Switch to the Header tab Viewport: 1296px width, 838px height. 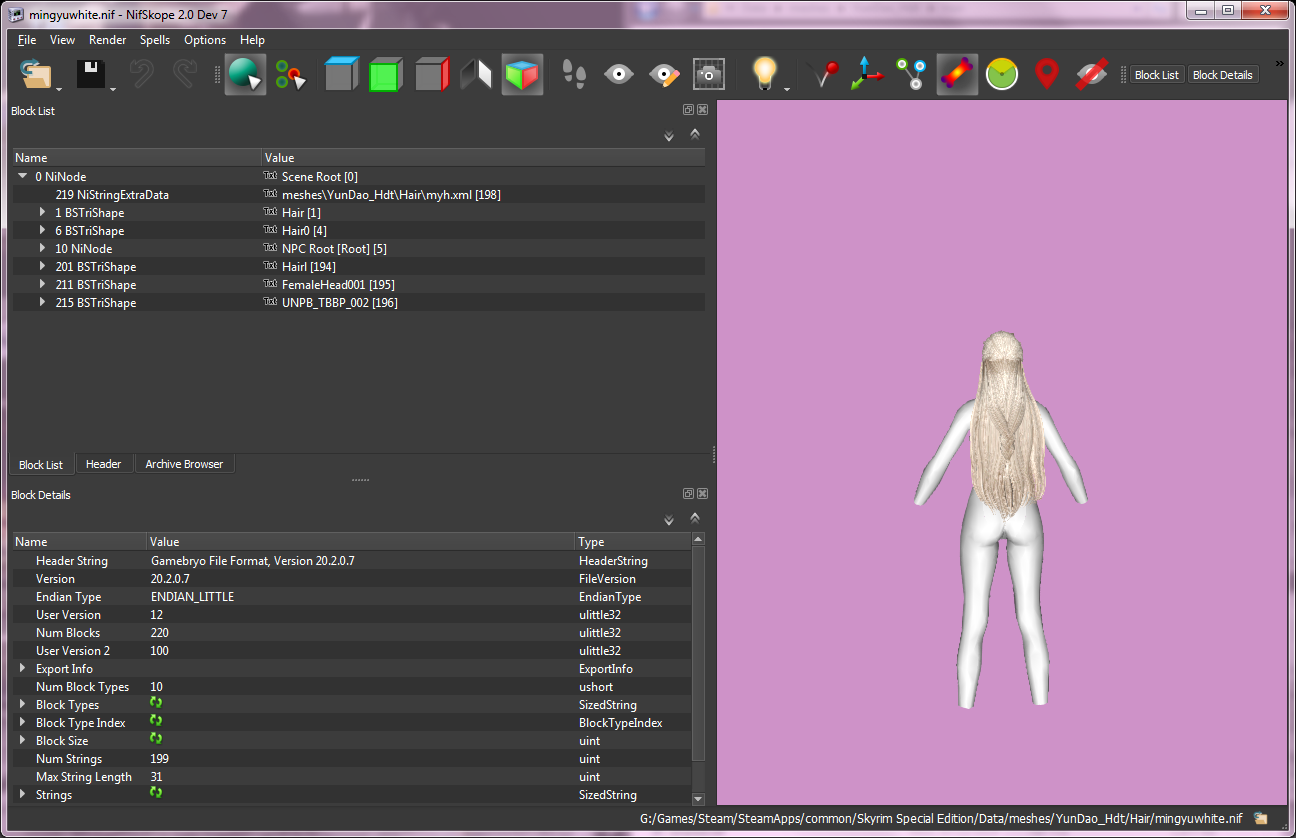pos(103,464)
